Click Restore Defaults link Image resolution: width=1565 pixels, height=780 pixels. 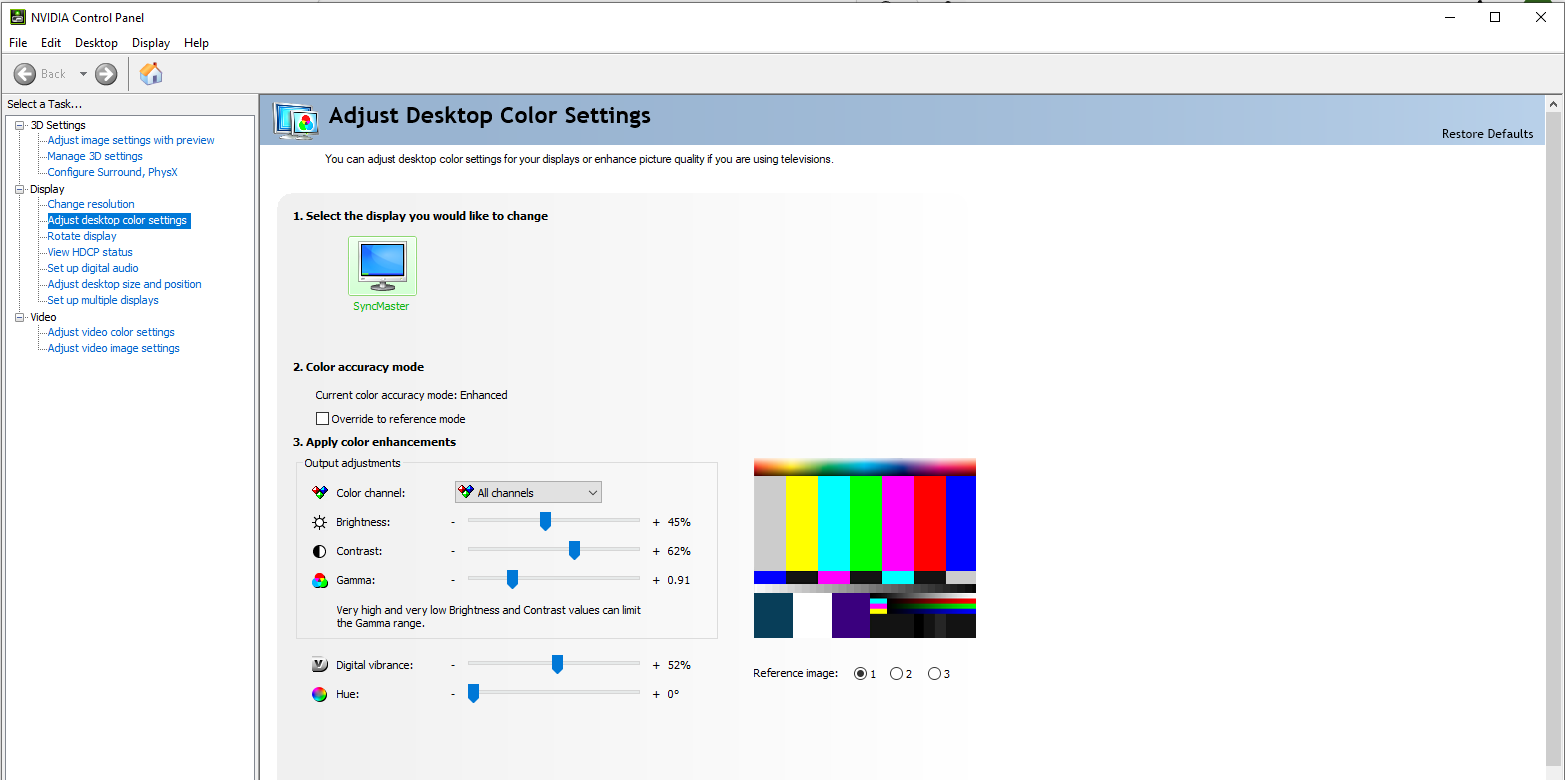(x=1486, y=134)
